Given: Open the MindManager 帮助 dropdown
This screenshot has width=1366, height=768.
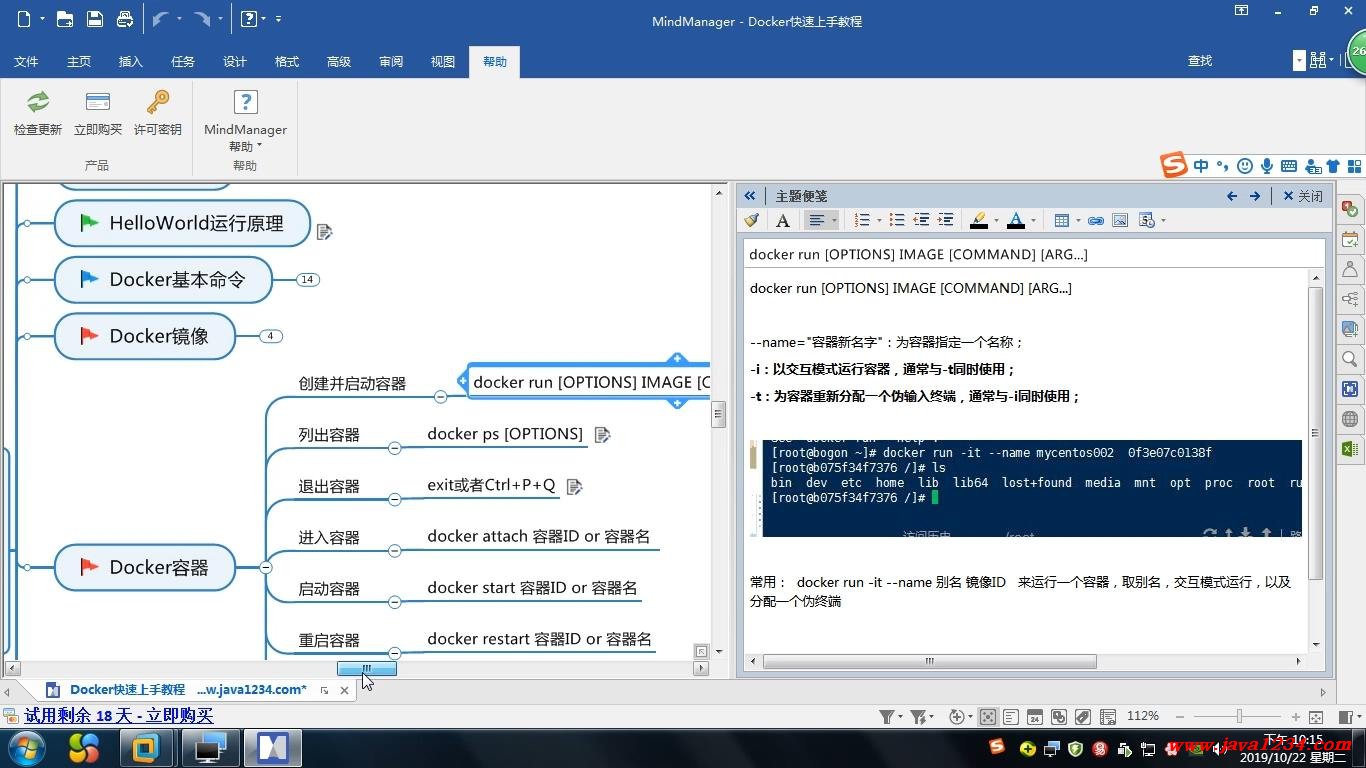Looking at the screenshot, I should click(x=245, y=137).
